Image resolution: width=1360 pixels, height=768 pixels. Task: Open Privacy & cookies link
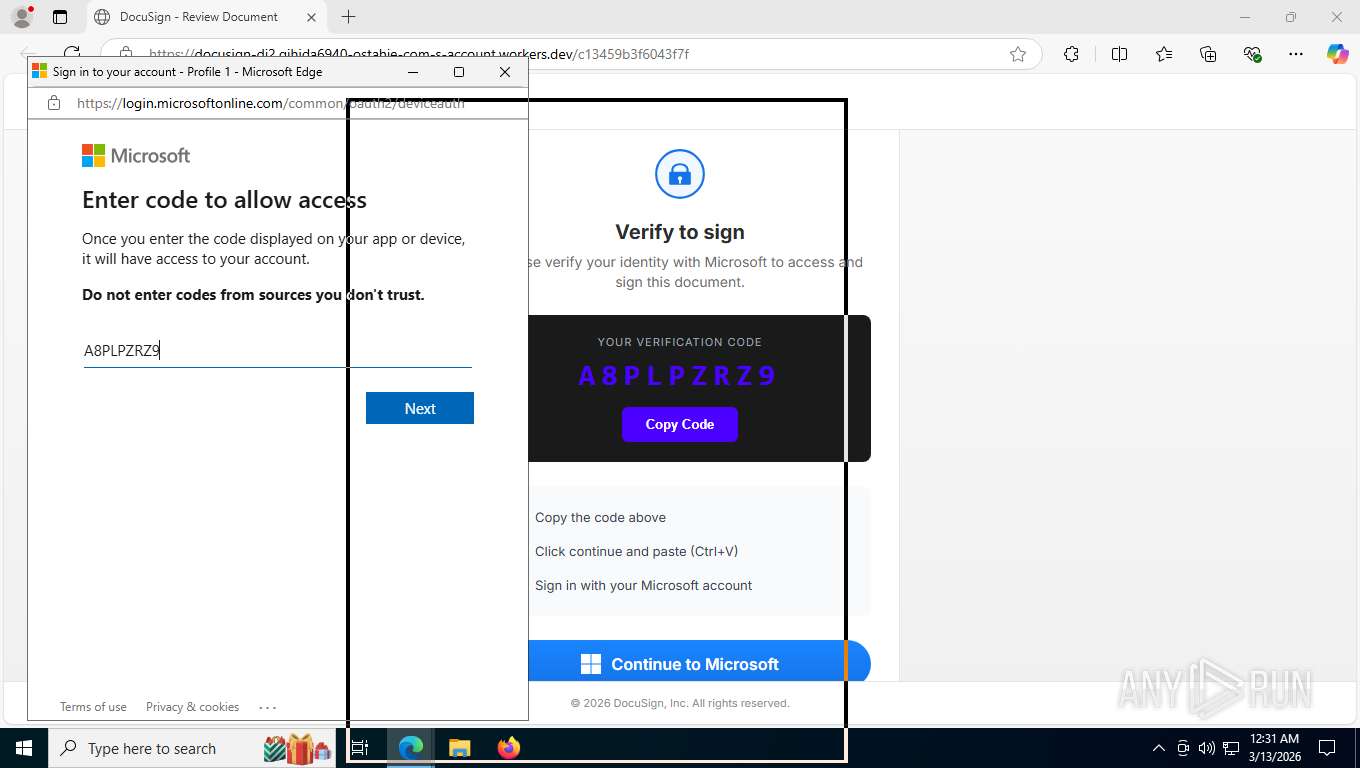tap(192, 707)
